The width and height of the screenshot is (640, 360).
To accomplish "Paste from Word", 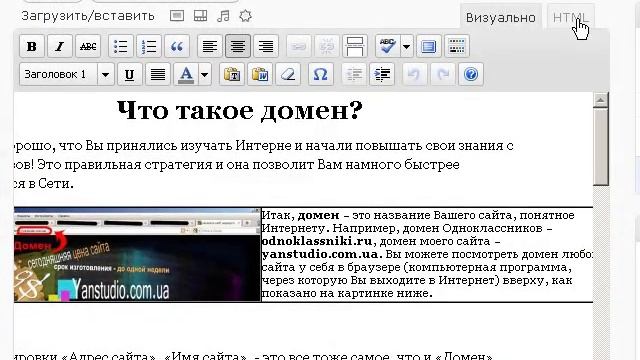I will [260, 74].
